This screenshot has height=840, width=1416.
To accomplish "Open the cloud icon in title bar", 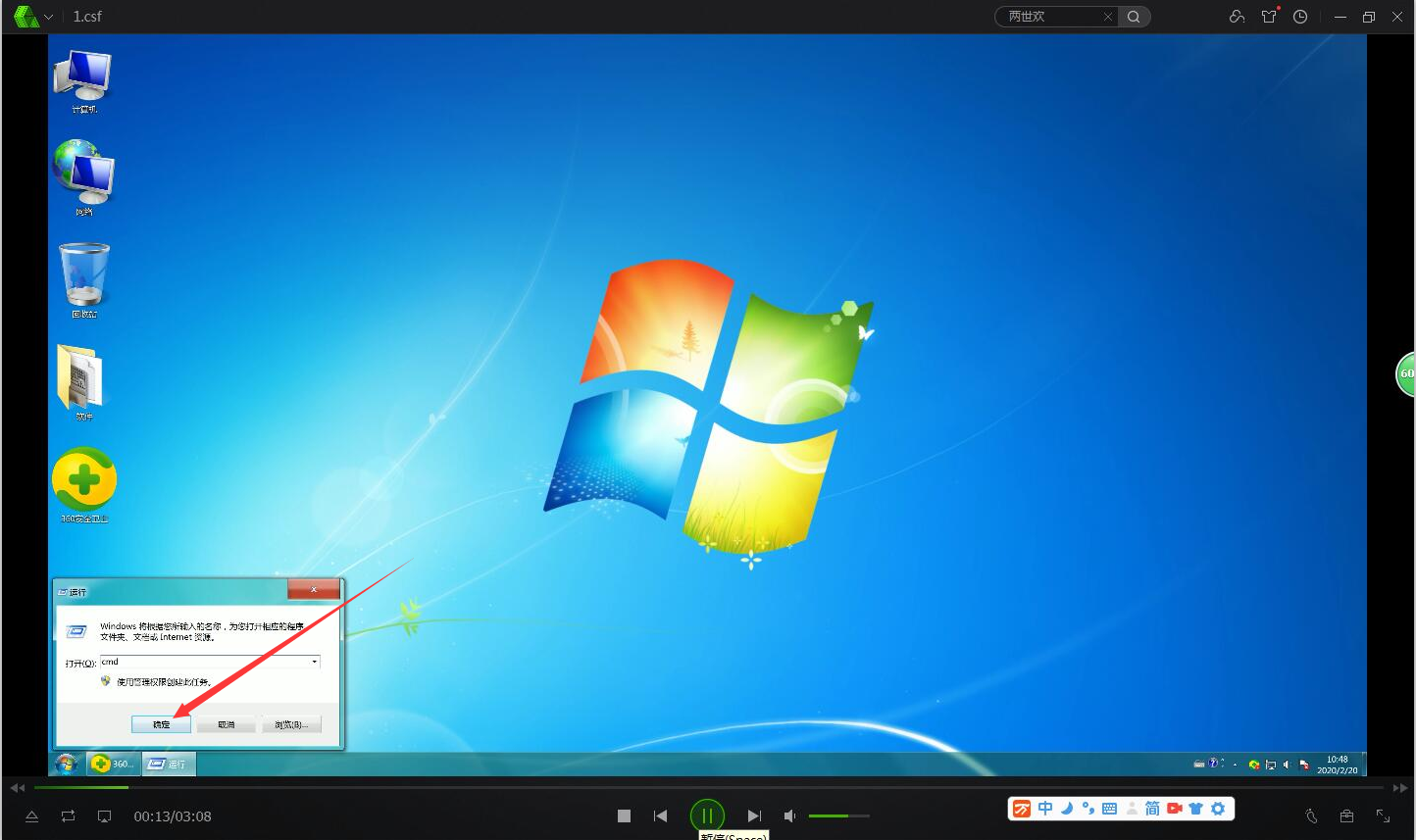I will (x=1237, y=17).
